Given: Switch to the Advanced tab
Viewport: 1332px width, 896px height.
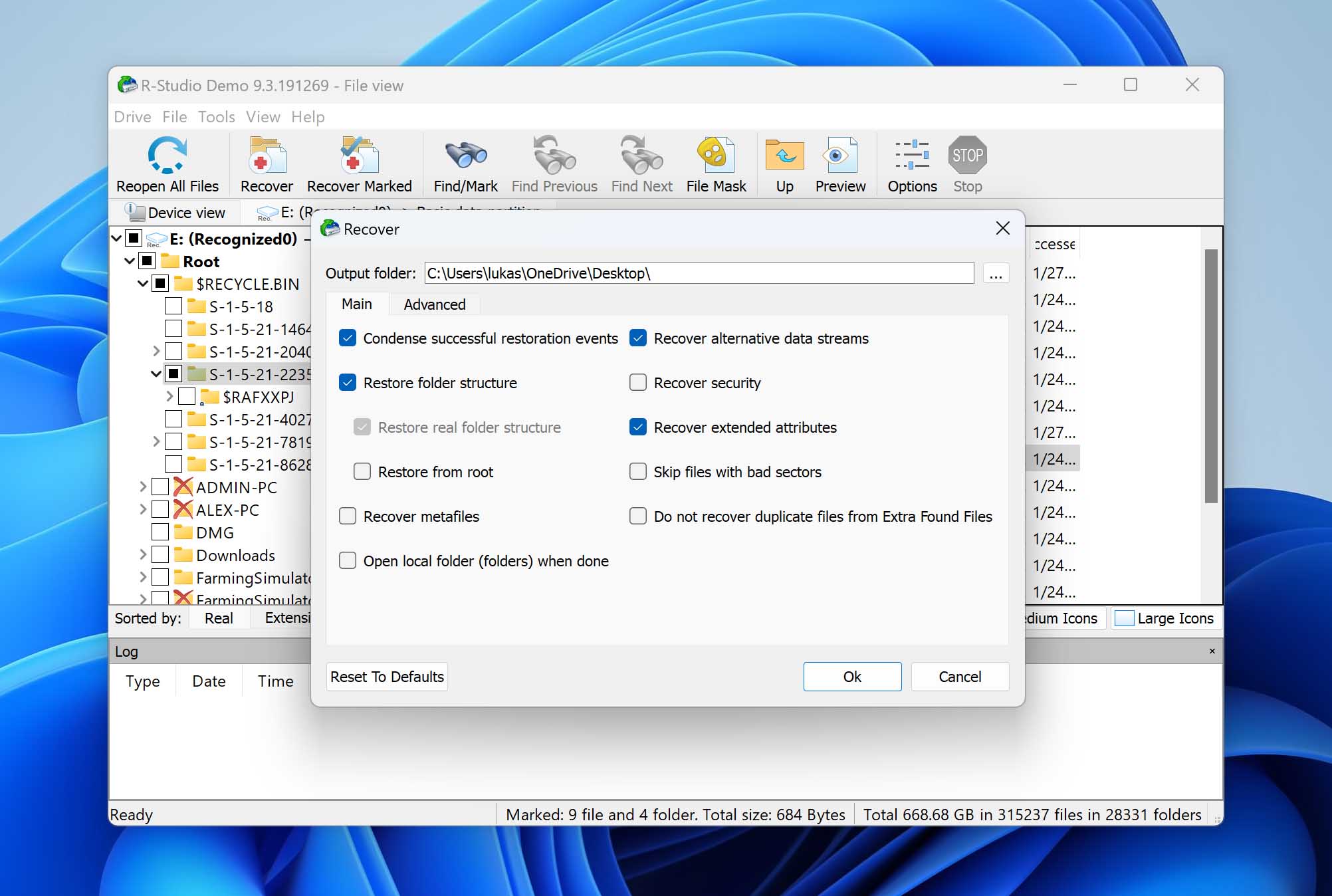Looking at the screenshot, I should pos(435,304).
